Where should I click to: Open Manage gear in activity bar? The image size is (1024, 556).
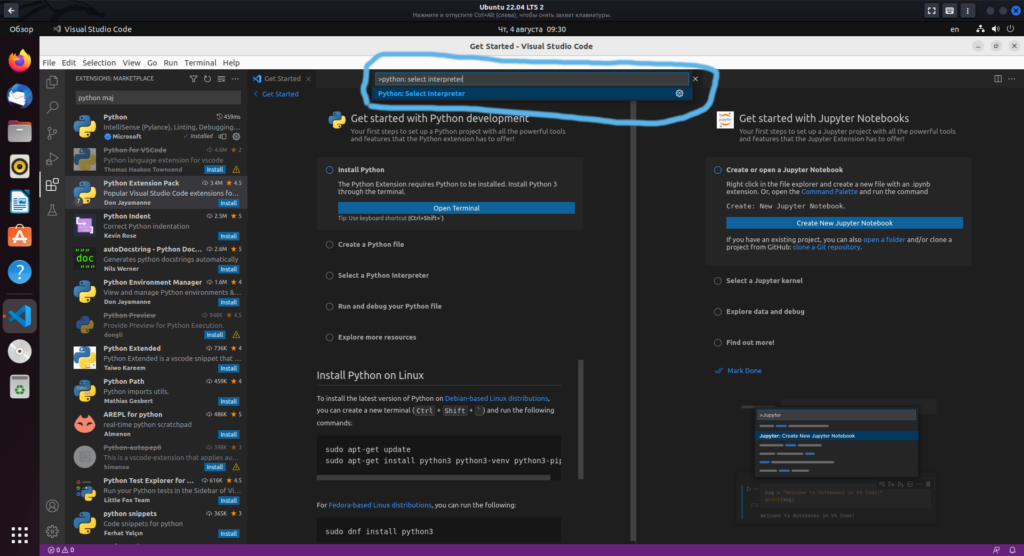pos(52,531)
